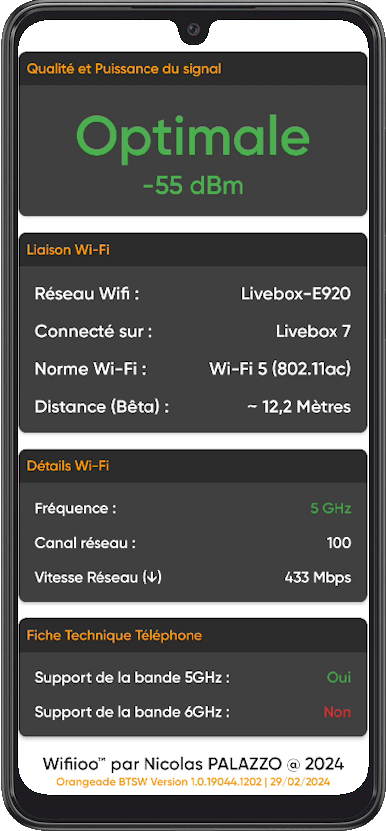Tap the red Non for 6GHz support

point(337,712)
